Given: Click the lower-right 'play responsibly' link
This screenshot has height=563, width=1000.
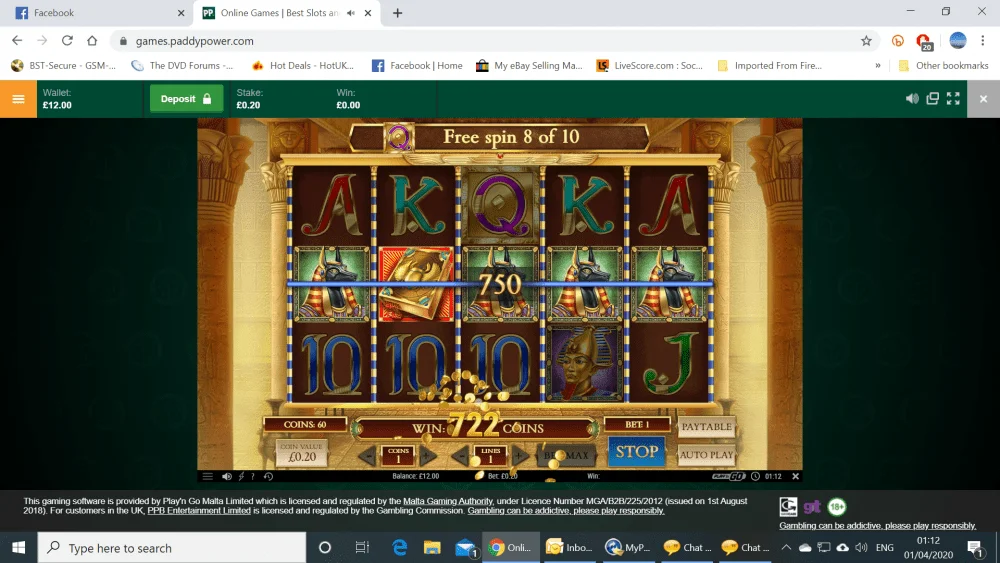Looking at the screenshot, I should [878, 526].
